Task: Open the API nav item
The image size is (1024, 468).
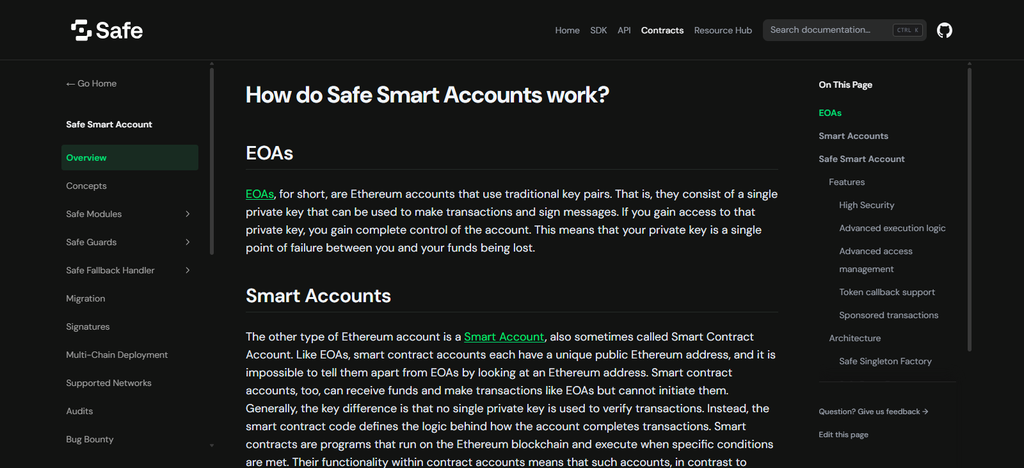Action: tap(624, 30)
